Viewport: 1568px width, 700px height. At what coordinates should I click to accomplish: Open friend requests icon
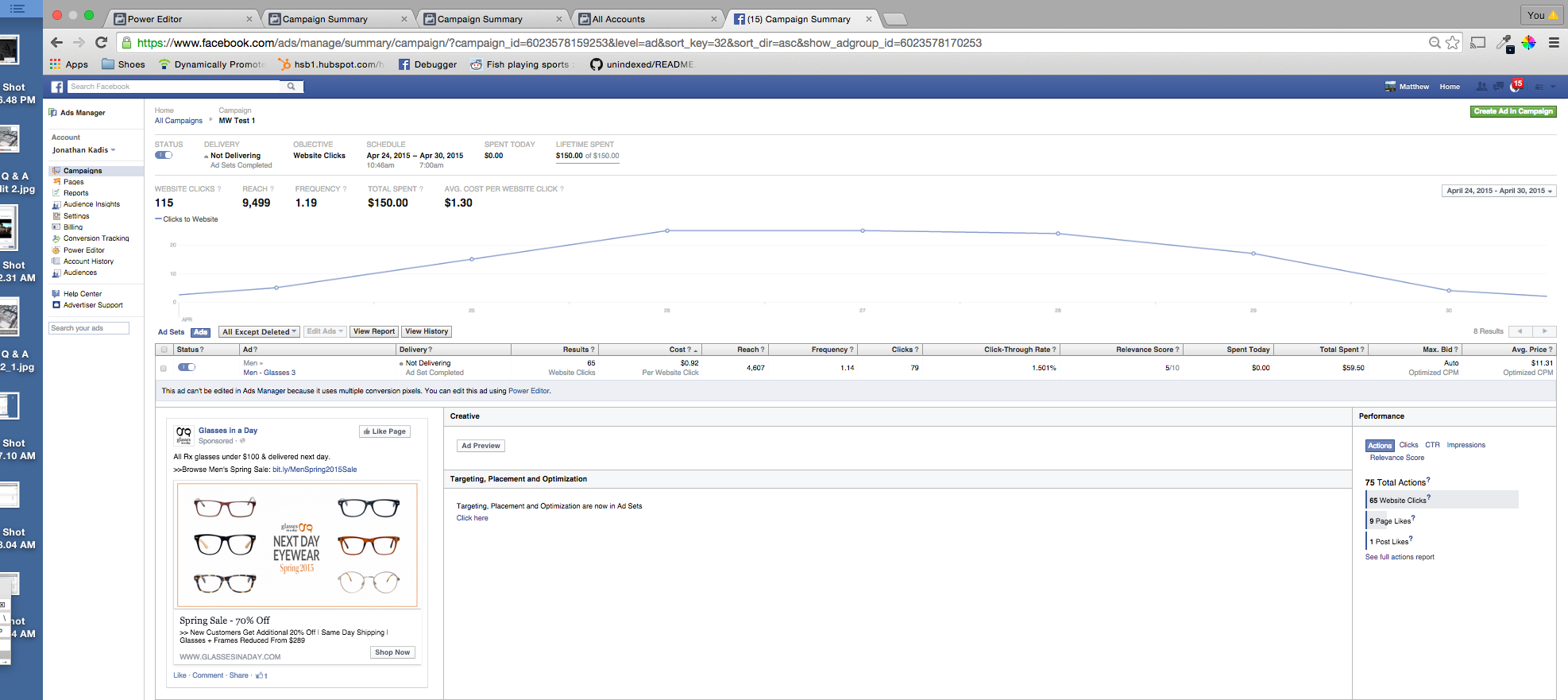point(1481,87)
